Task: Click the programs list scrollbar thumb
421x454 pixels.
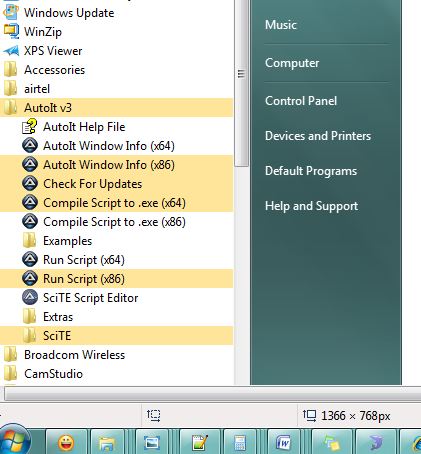Action: 241,83
